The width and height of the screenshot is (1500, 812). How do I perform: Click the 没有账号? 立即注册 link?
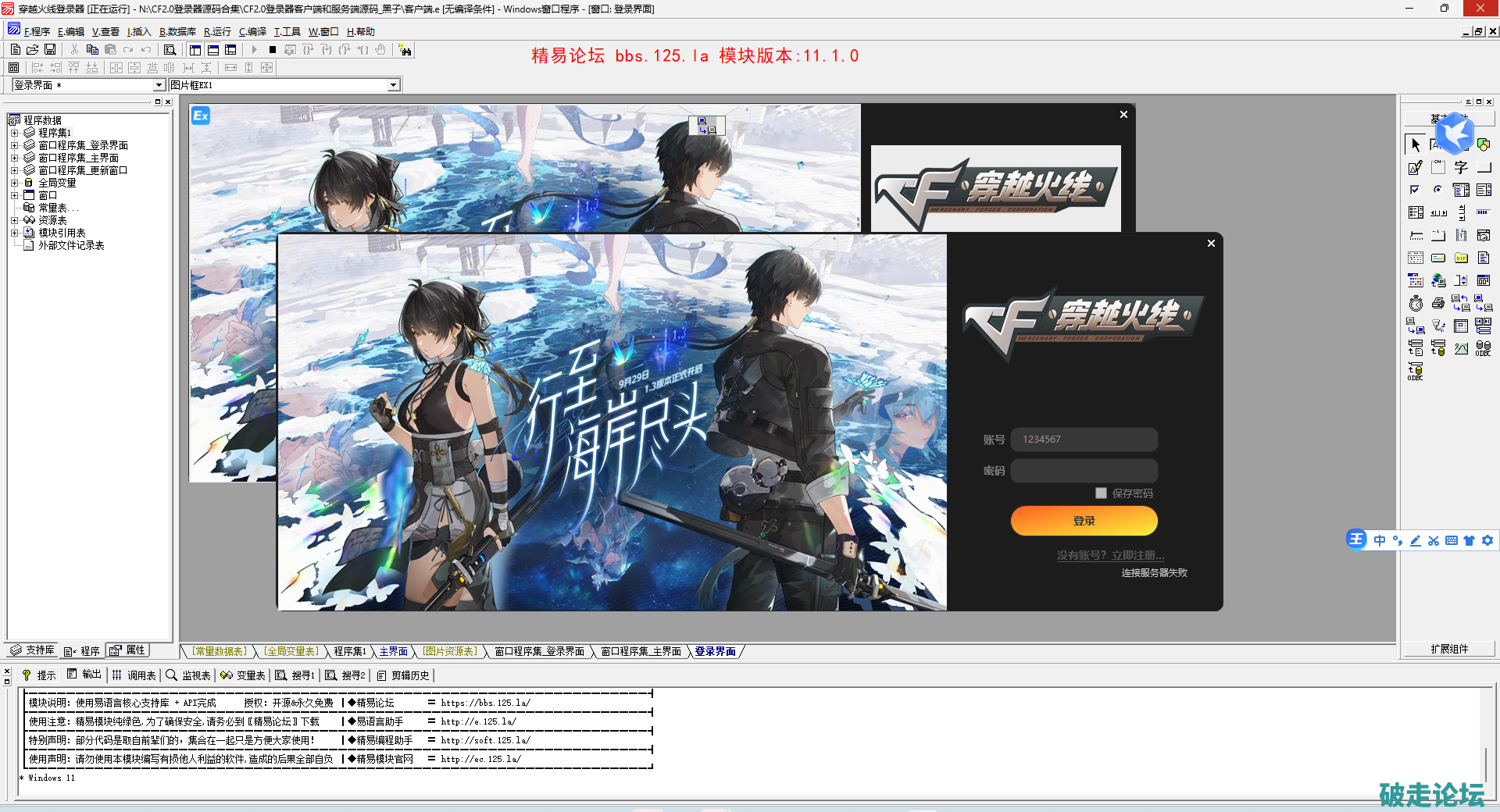pos(1110,555)
